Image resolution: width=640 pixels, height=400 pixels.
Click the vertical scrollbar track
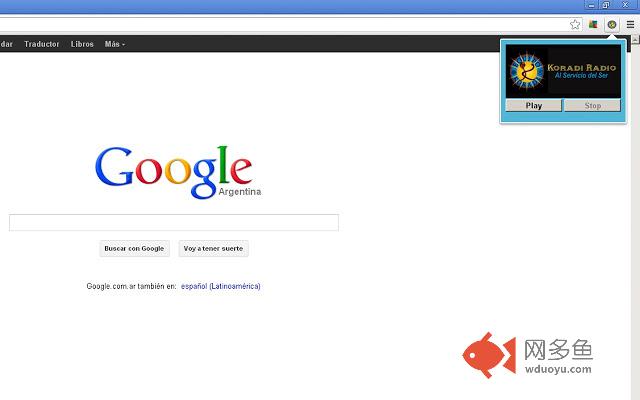pyautogui.click(x=635, y=220)
